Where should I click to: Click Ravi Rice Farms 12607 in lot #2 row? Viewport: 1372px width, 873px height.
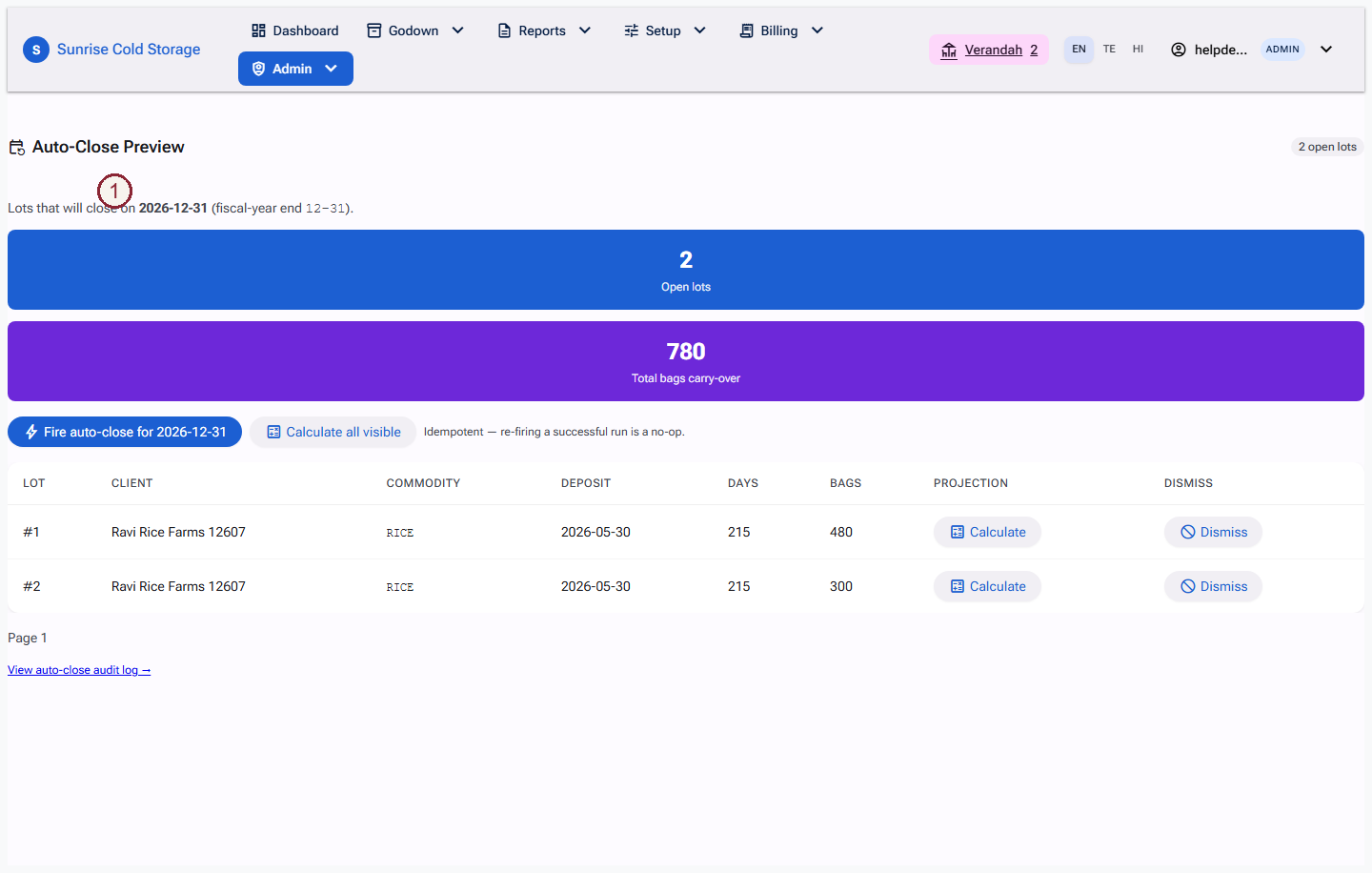pos(178,586)
